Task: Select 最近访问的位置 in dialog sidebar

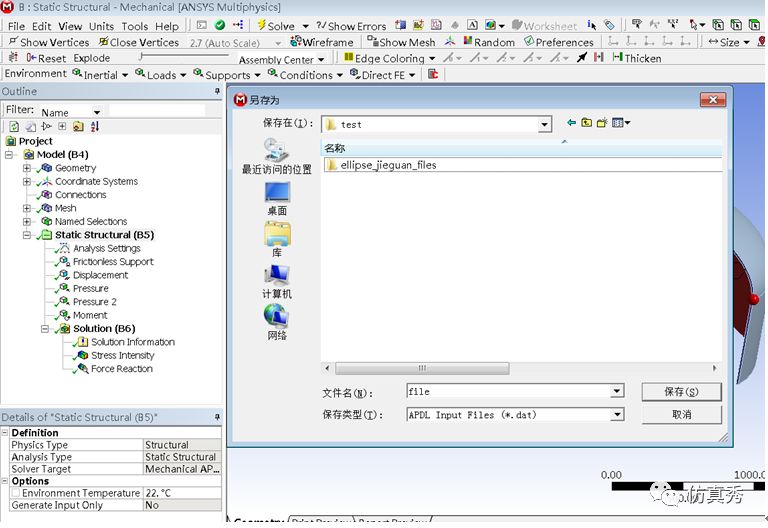Action: coord(277,157)
